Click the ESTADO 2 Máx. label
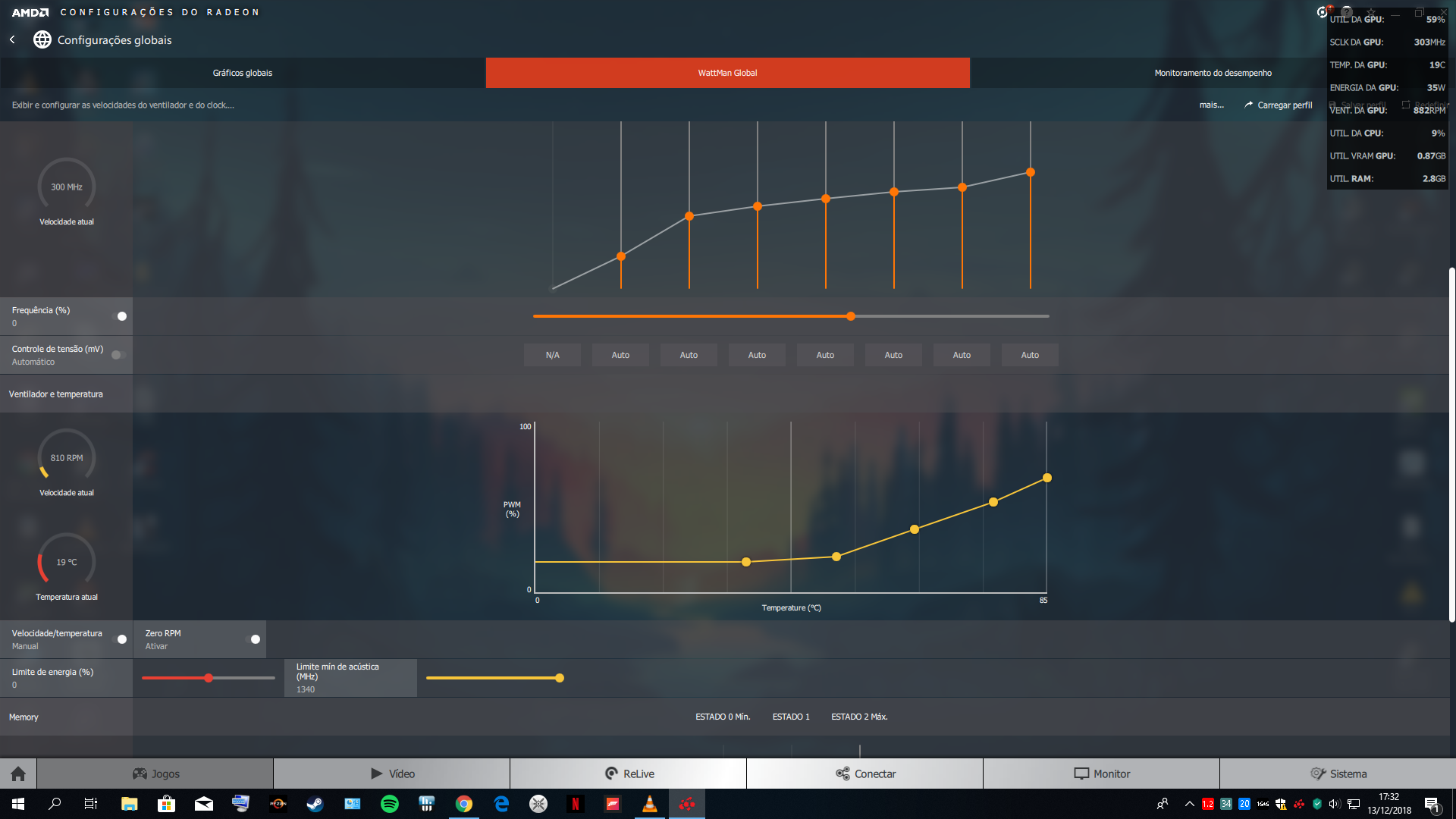1456x819 pixels. 859,717
